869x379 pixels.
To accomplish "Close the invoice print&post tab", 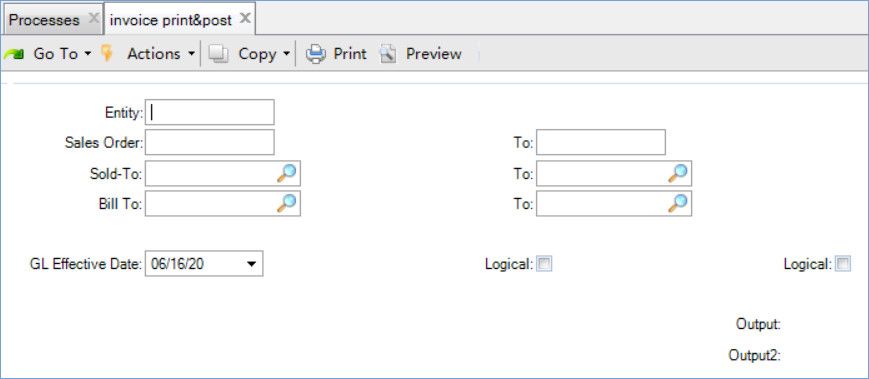I will [x=246, y=19].
